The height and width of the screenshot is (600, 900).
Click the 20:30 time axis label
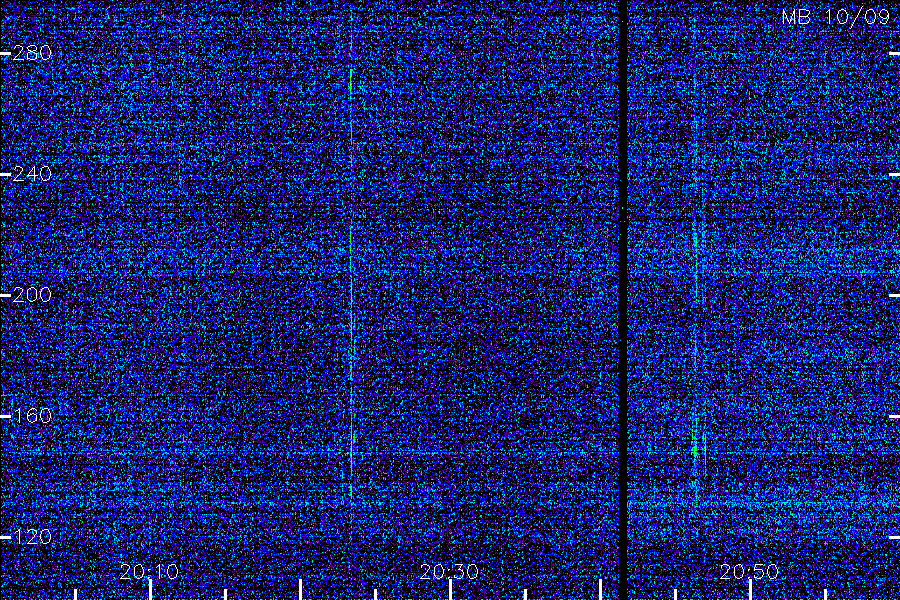point(449,571)
